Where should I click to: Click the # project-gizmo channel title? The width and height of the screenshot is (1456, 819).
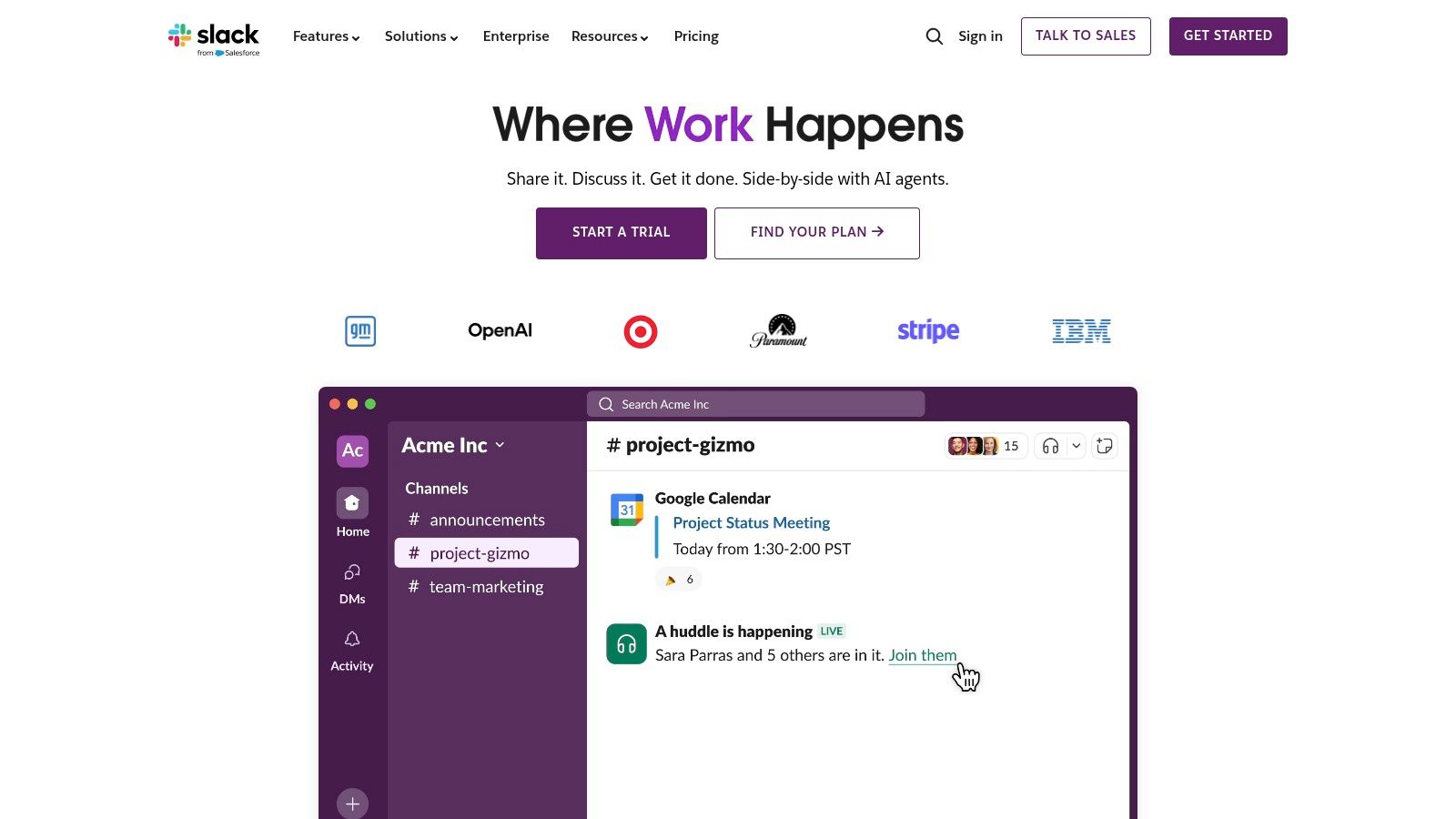pos(681,445)
